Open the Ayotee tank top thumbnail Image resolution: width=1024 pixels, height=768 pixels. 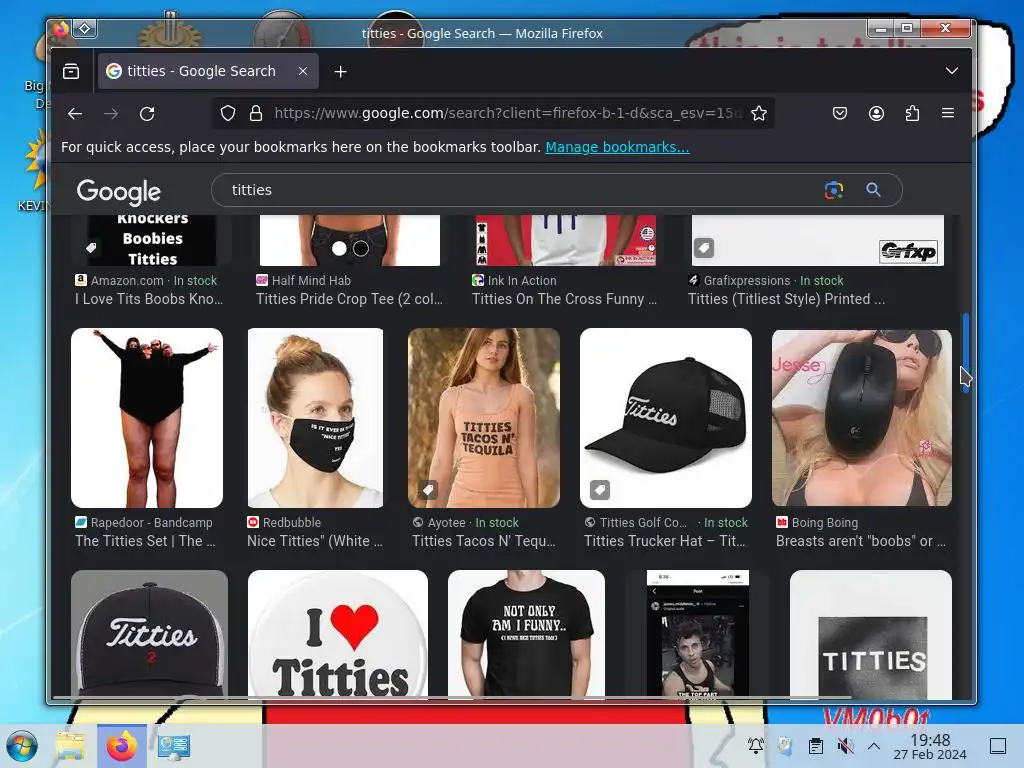(484, 418)
